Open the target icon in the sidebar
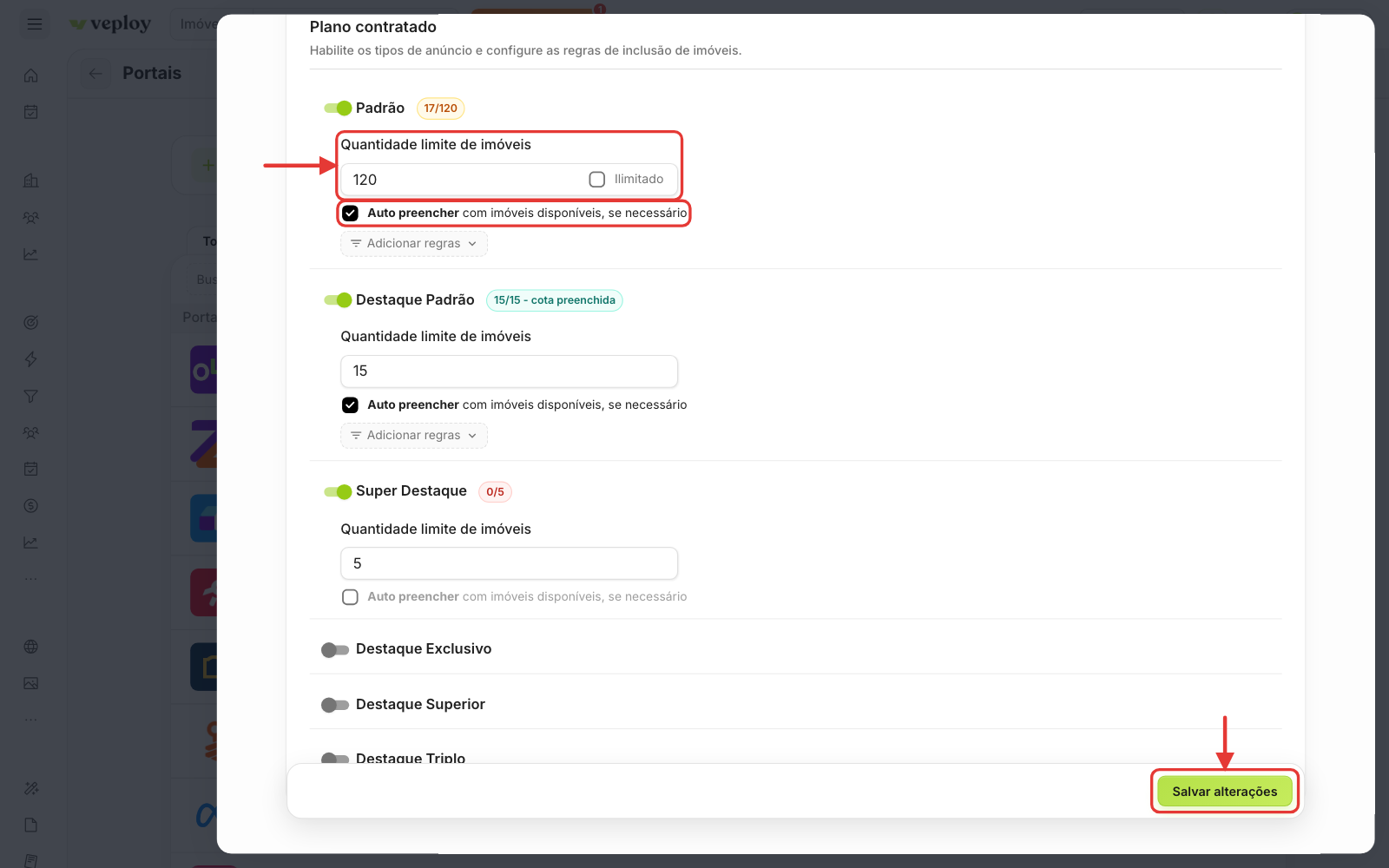The image size is (1389, 868). 31,323
